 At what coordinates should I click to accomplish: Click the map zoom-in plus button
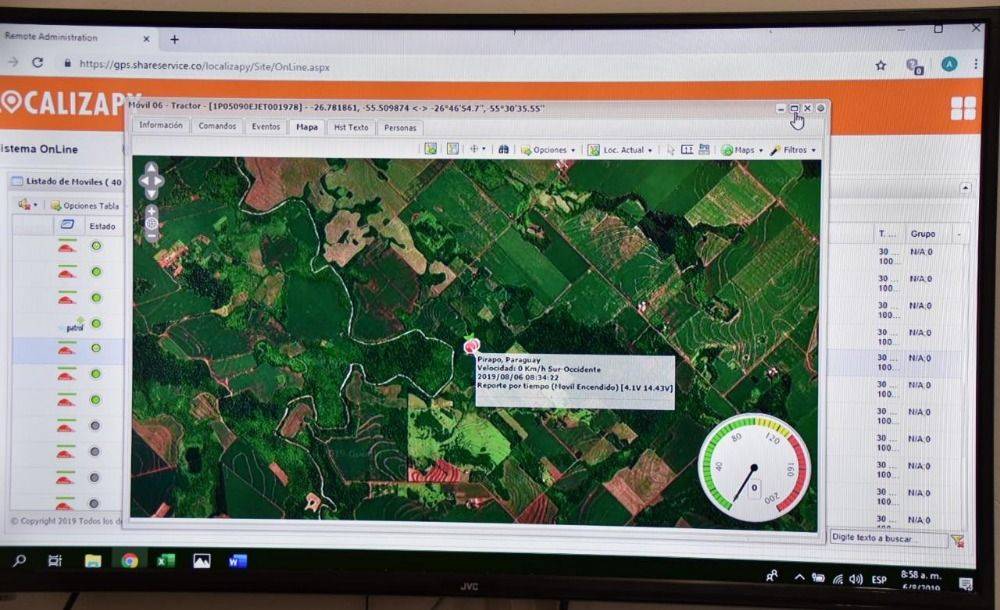[151, 212]
